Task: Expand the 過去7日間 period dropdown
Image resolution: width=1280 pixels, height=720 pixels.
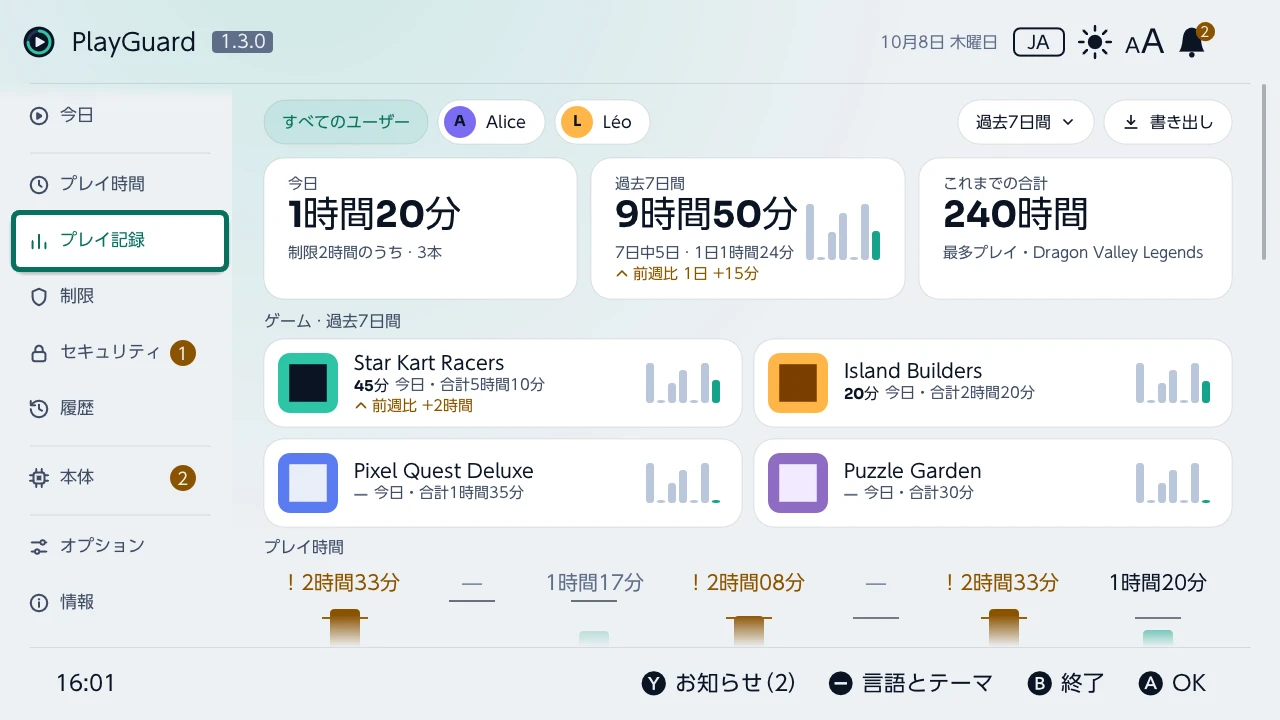Action: click(x=1026, y=122)
